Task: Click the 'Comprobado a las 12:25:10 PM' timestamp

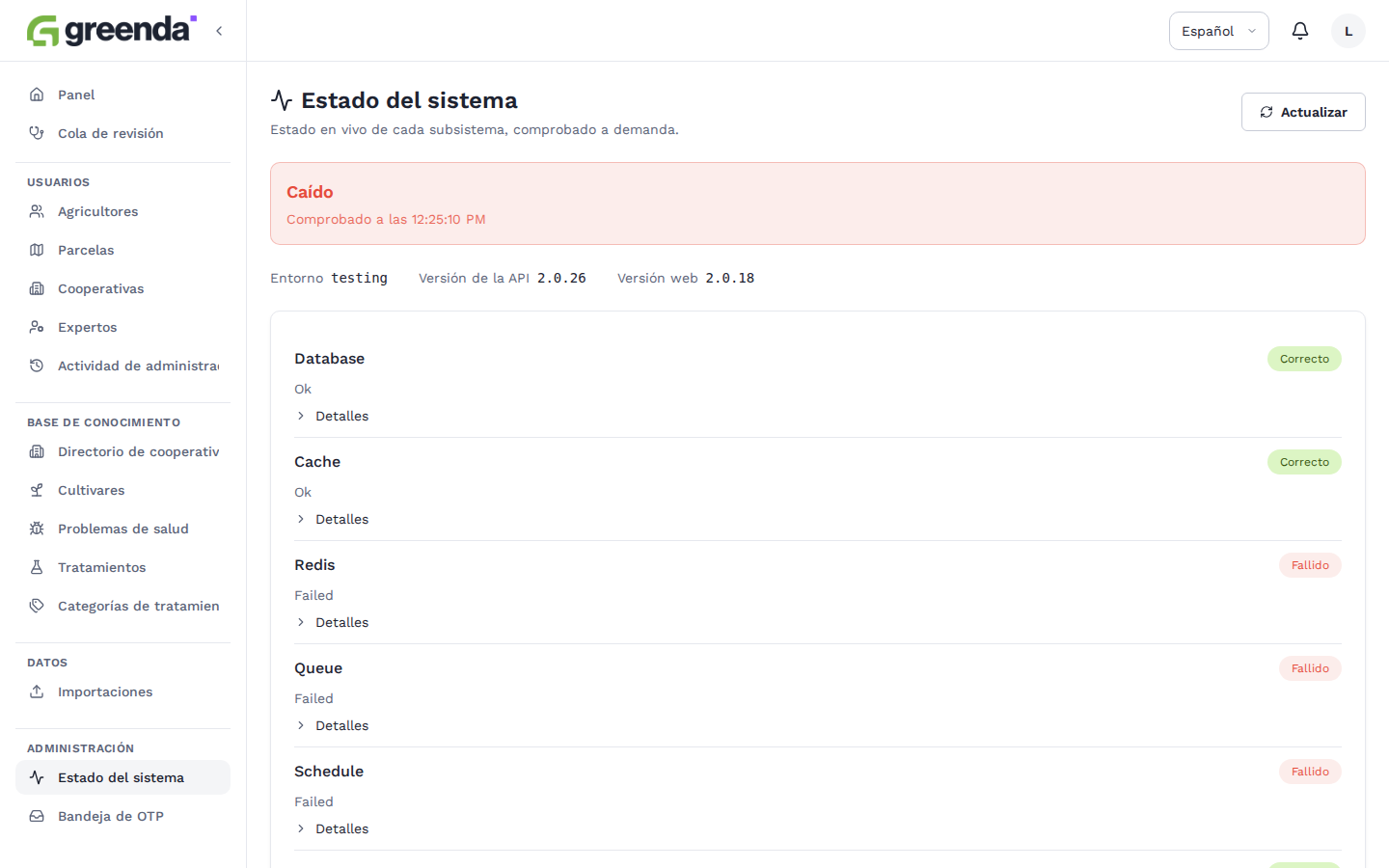Action: click(386, 219)
